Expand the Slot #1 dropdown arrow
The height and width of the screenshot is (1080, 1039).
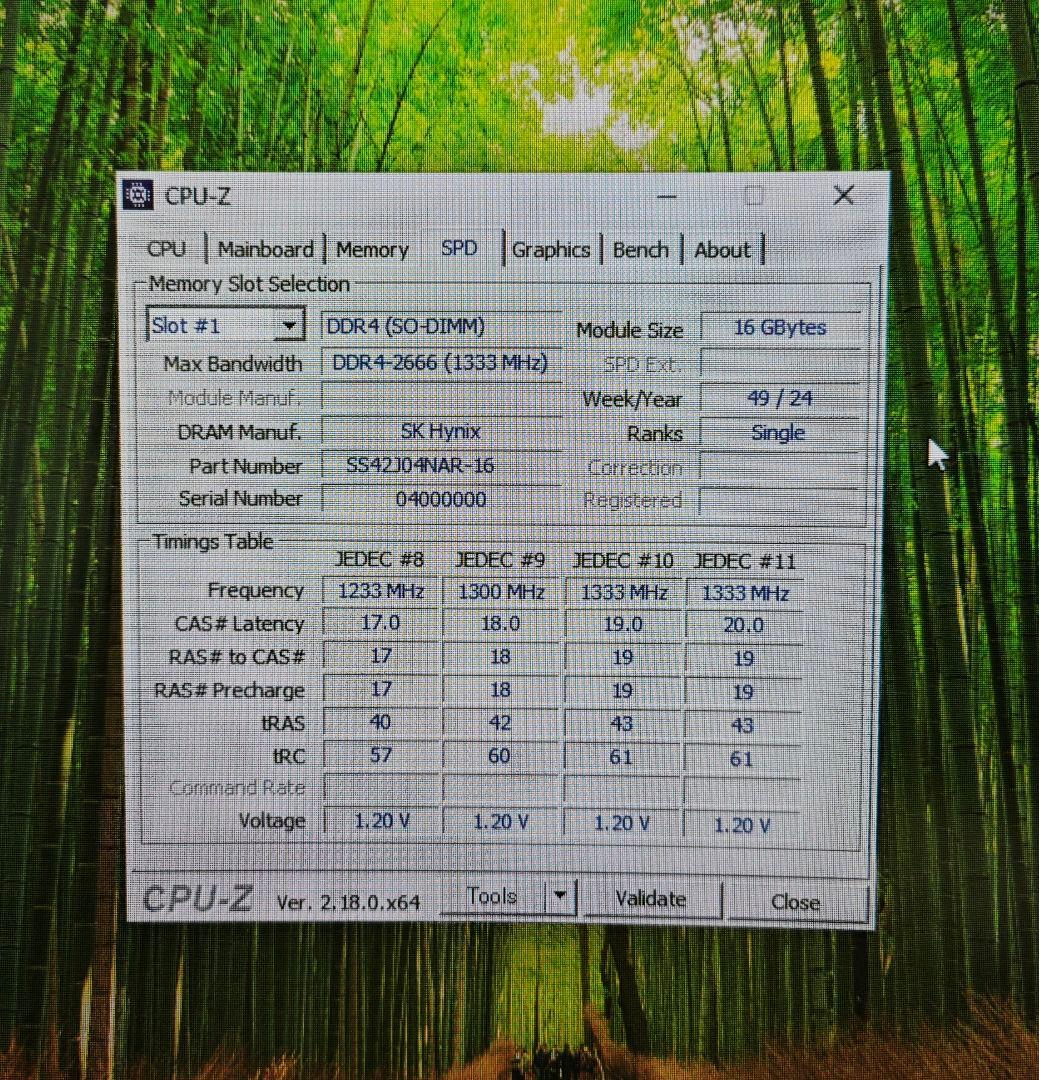pyautogui.click(x=290, y=325)
